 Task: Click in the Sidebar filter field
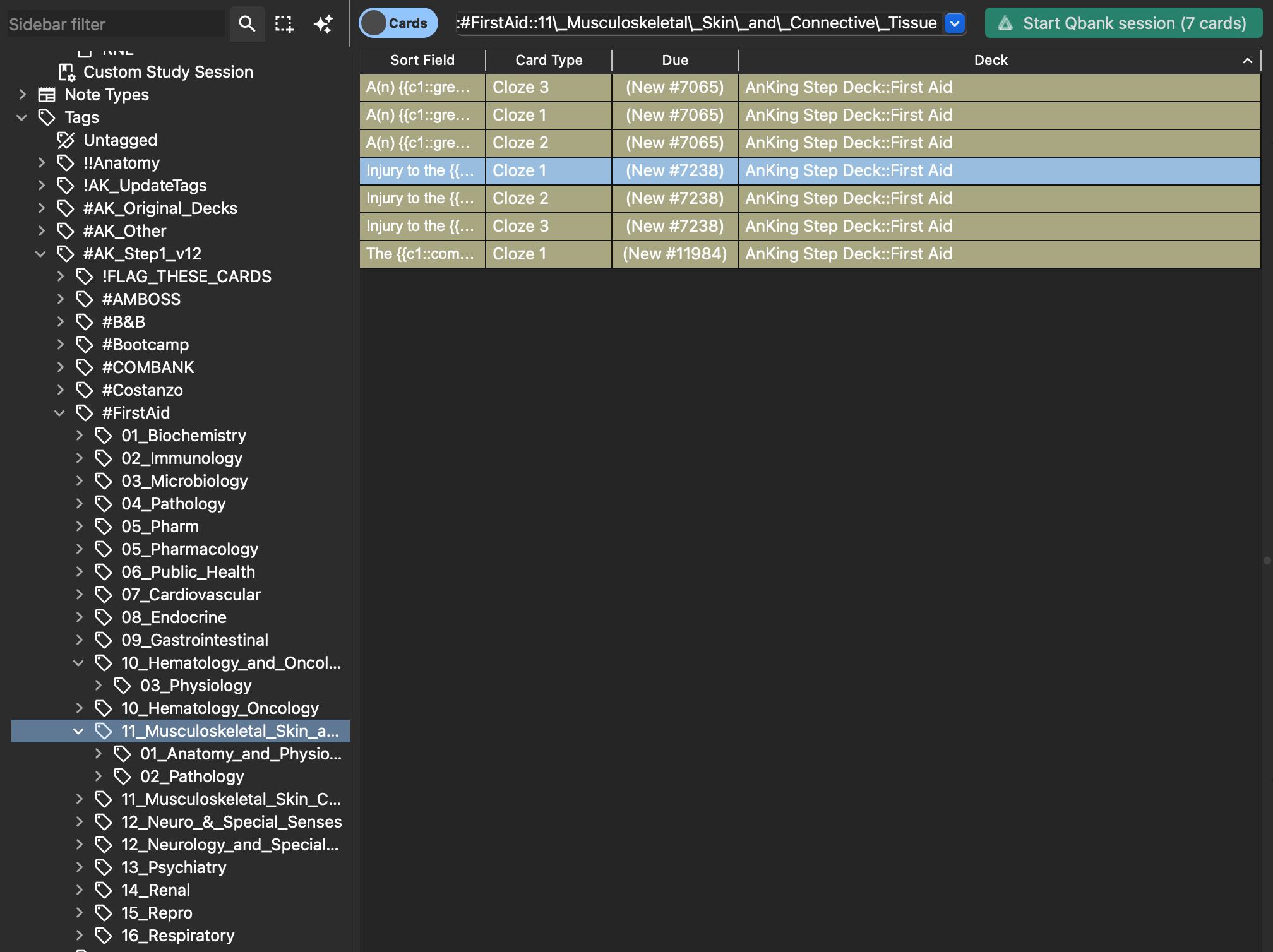[116, 24]
